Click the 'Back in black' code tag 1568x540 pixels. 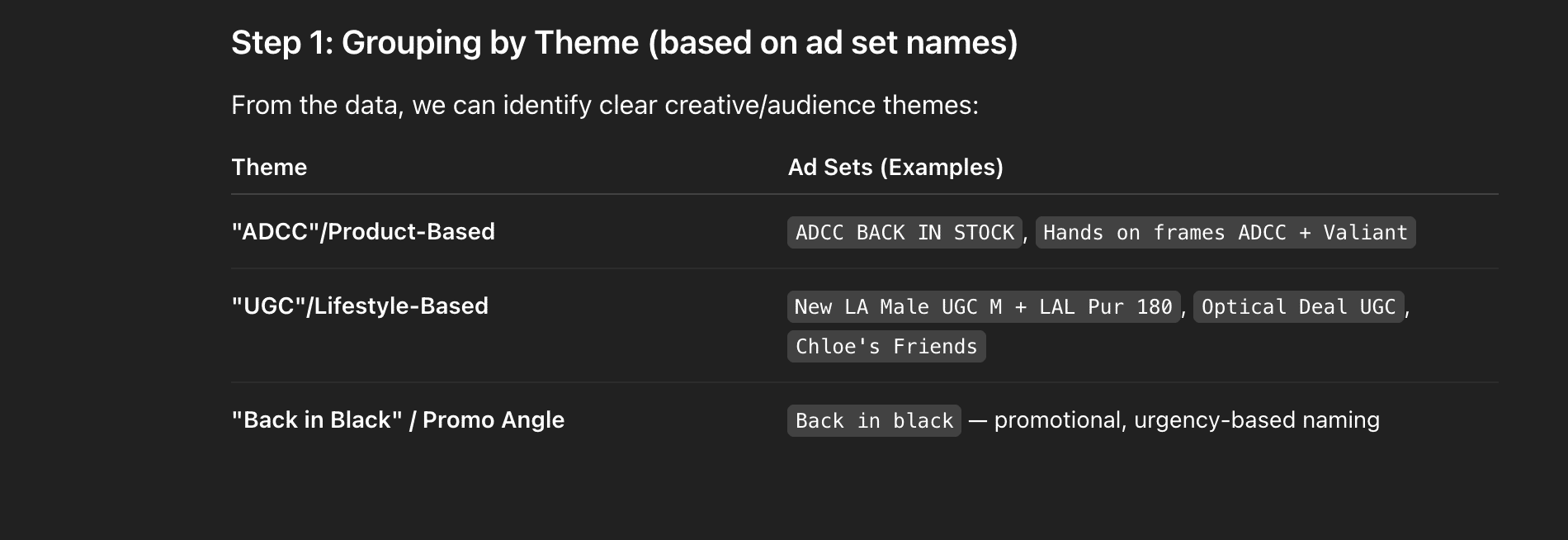(874, 421)
